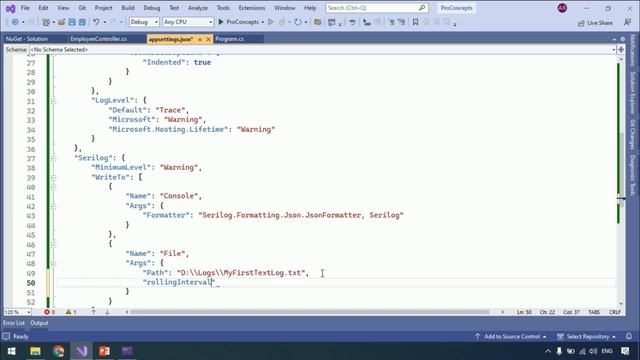Image resolution: width=640 pixels, height=360 pixels.
Task: Click the Visual Studio logo icon
Action: point(10,8)
